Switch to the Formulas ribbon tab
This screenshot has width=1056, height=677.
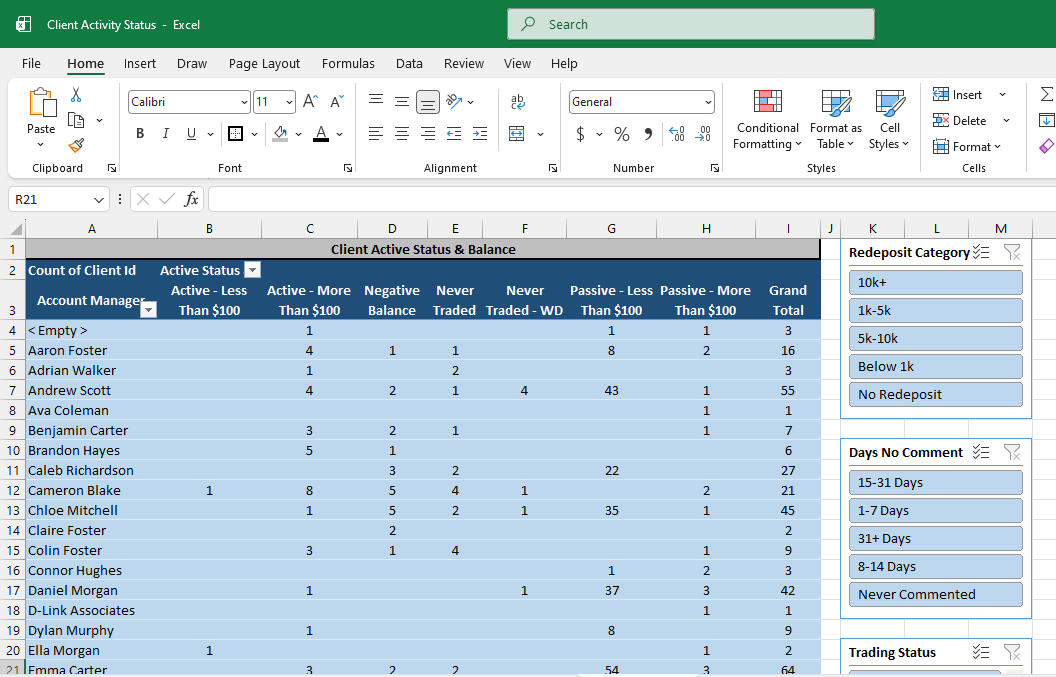348,63
